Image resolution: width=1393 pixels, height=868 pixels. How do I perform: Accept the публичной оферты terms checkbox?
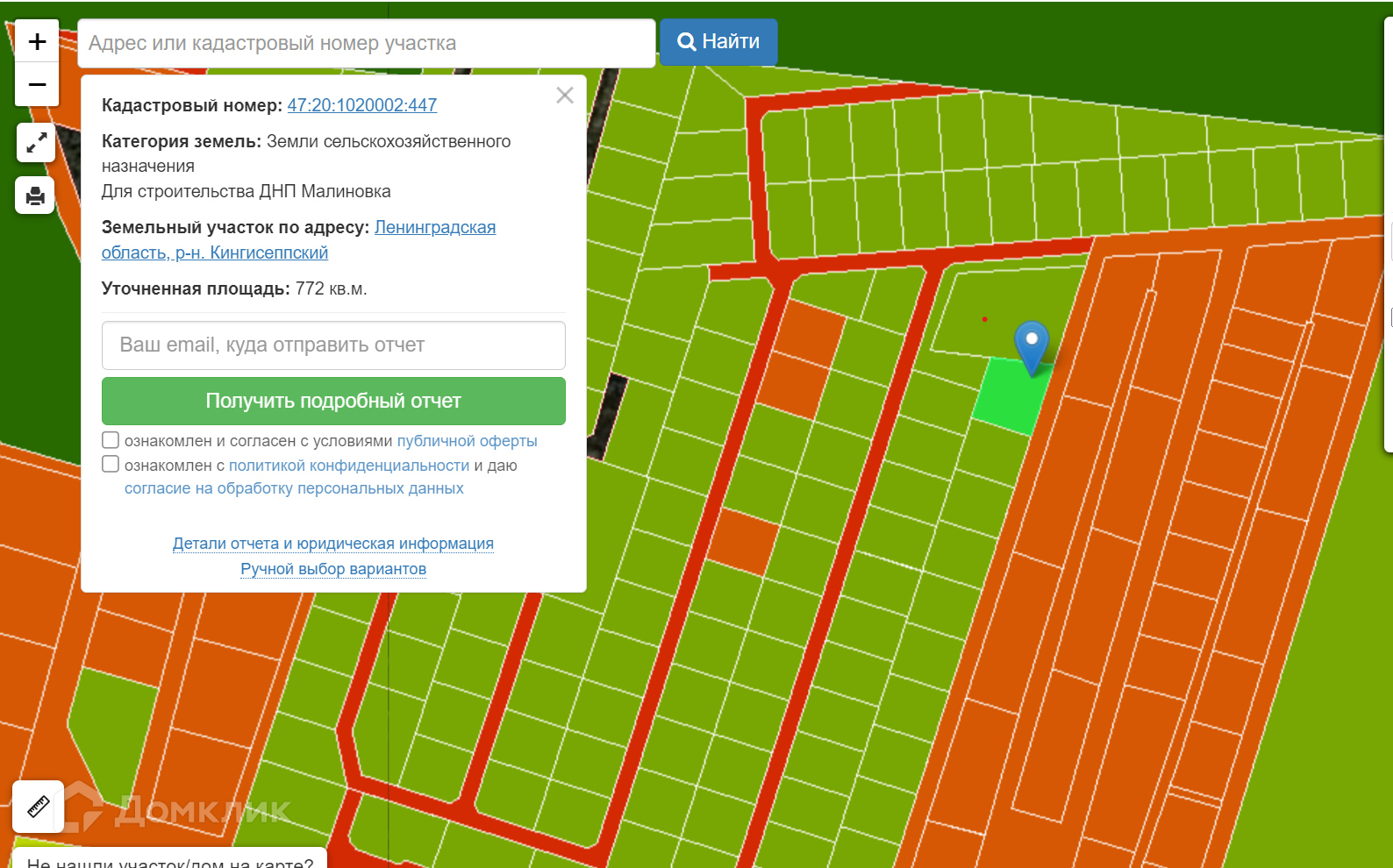(x=111, y=440)
